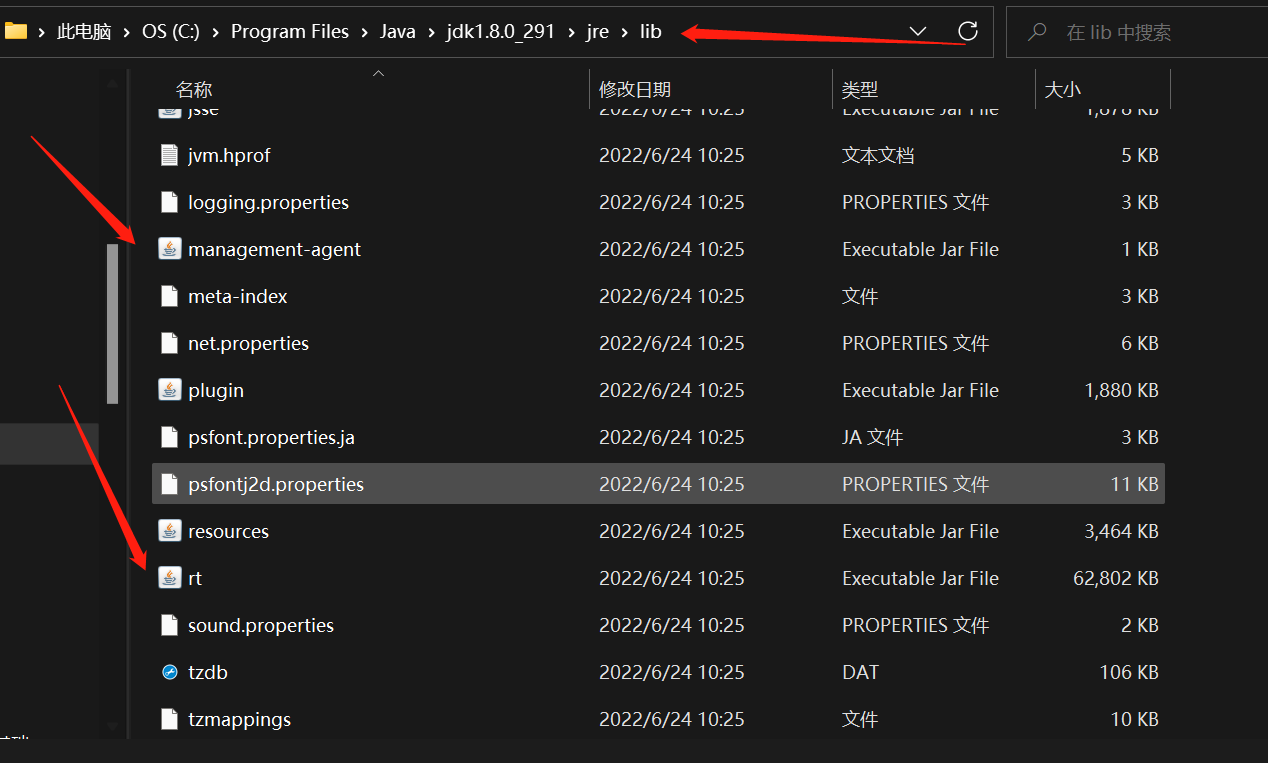Click the tzdb DAT file icon

[x=170, y=672]
